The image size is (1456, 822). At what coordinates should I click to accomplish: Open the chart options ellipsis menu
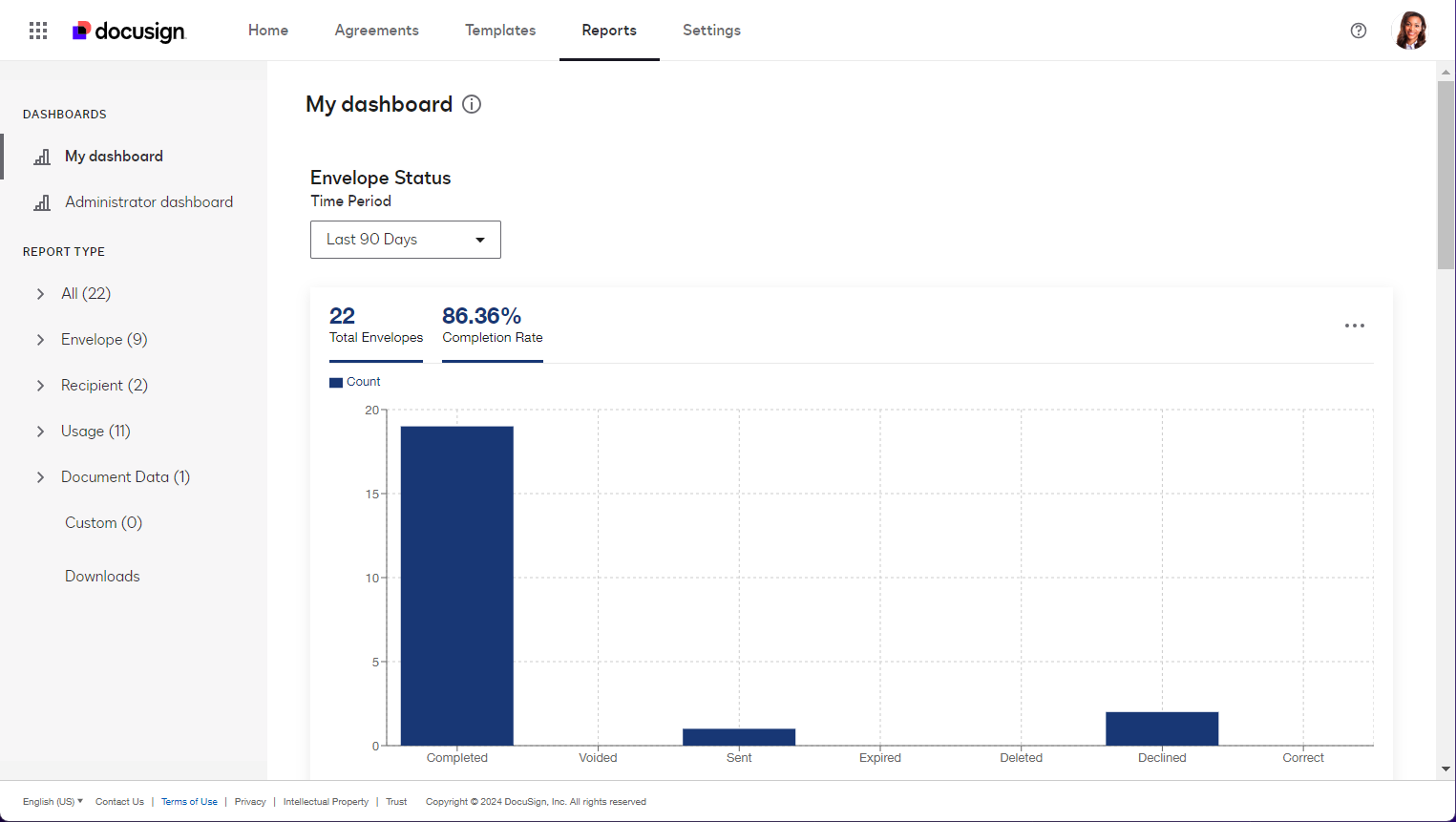tap(1354, 326)
